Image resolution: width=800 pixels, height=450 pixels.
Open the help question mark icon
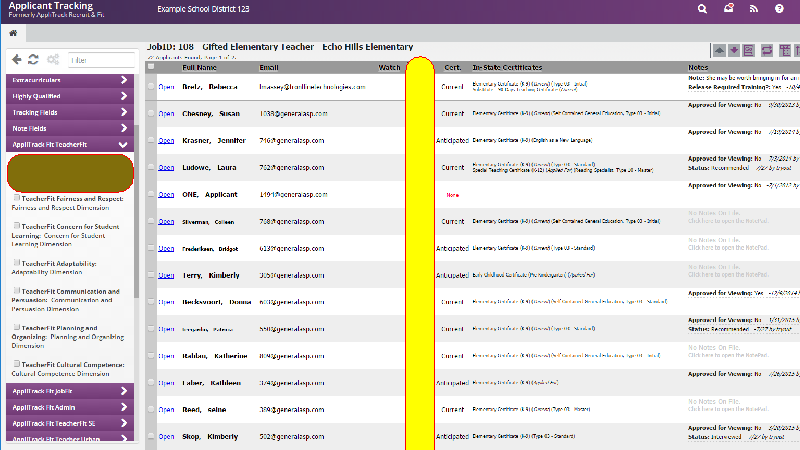coord(779,9)
